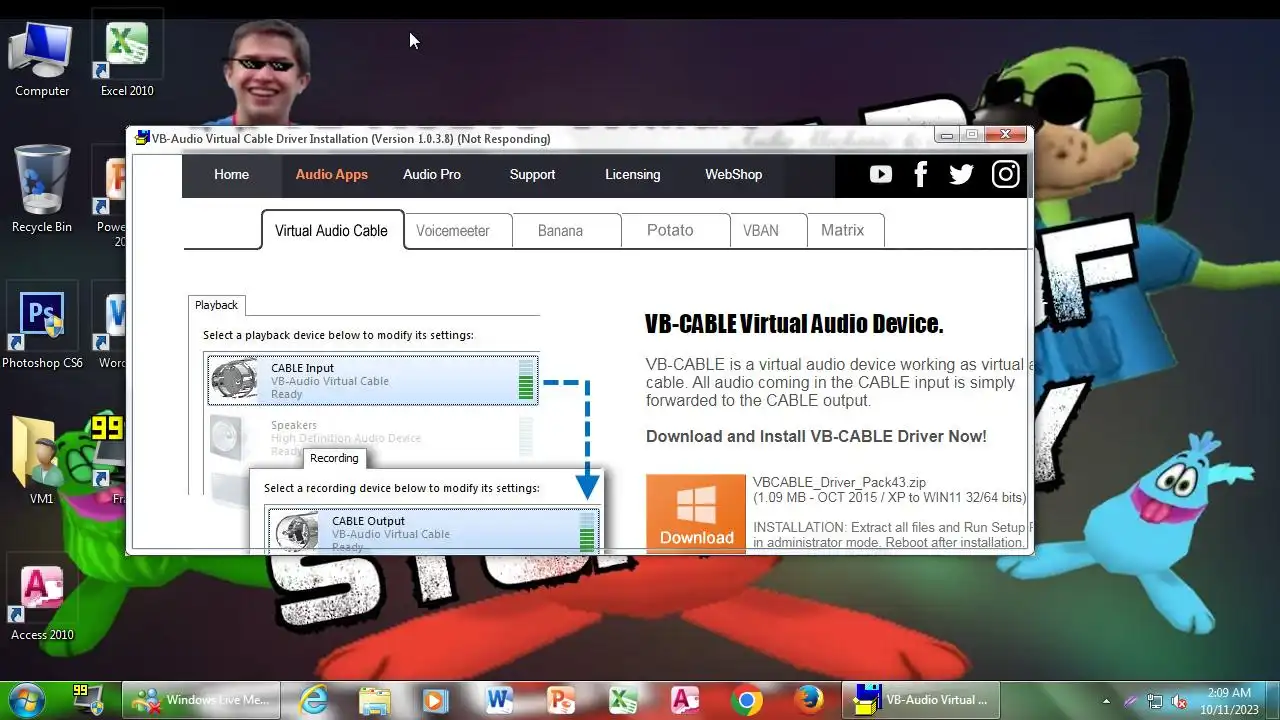Open the Instagram icon in the header
Screen dimensions: 1280x720
[x=1005, y=174]
